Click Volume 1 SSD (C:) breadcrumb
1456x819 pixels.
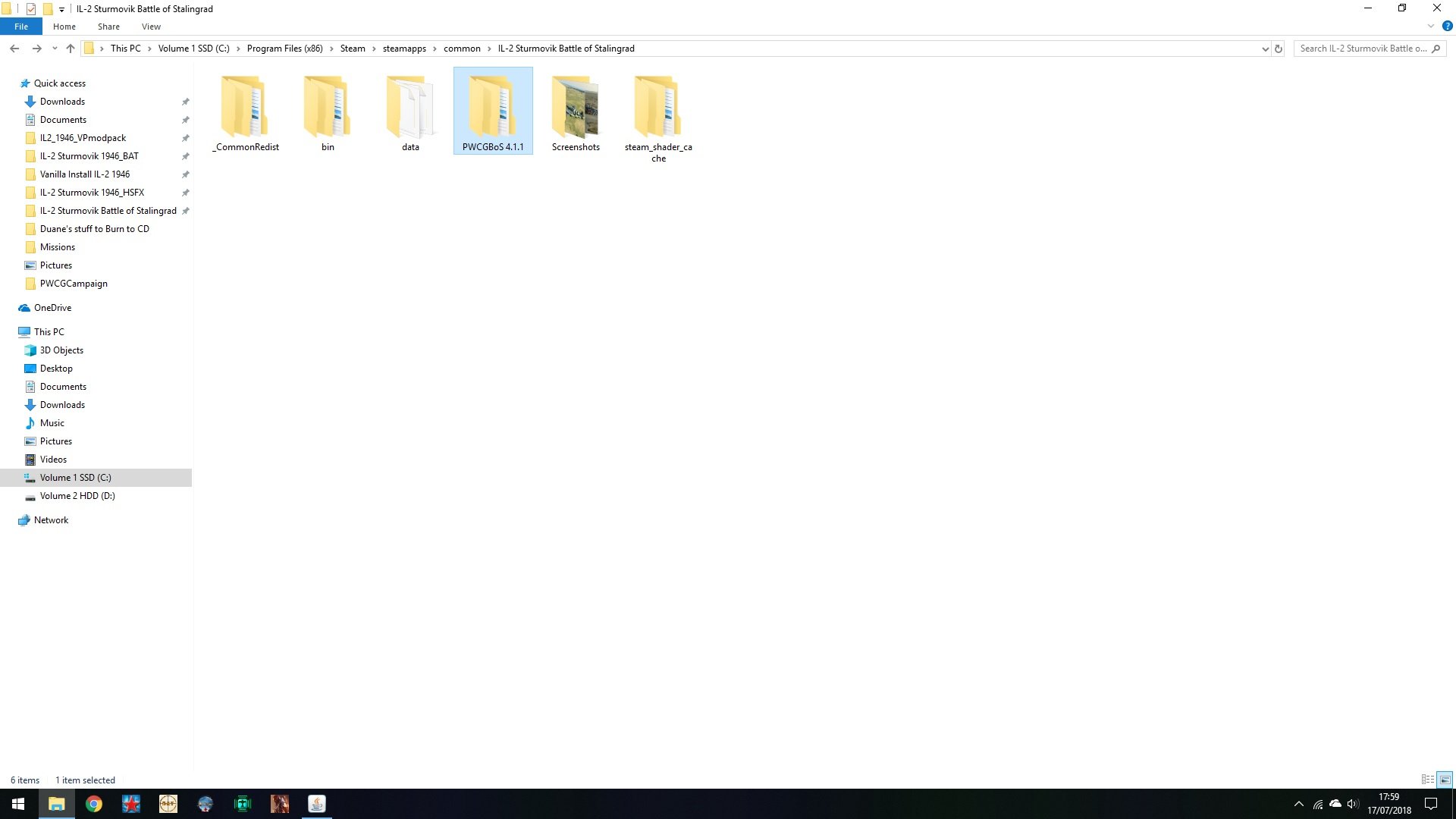pyautogui.click(x=193, y=49)
